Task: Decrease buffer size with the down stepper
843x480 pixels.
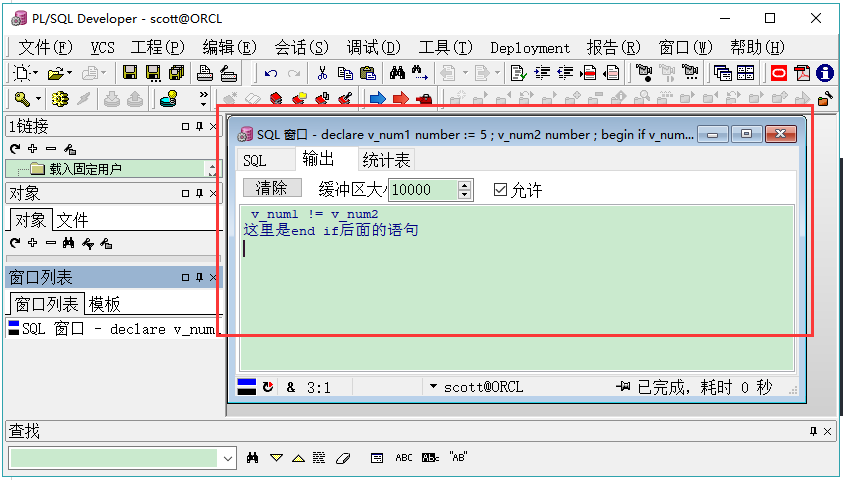Action: [x=465, y=195]
